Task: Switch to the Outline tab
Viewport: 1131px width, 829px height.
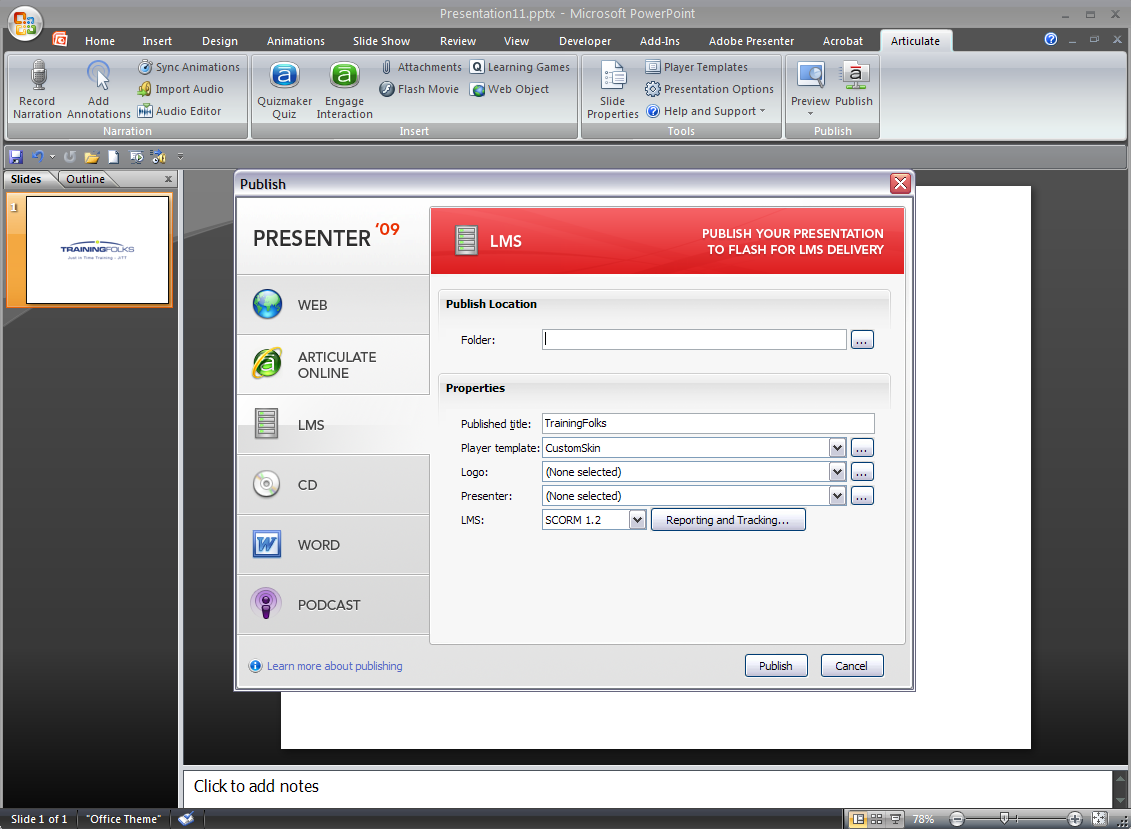Action: (85, 178)
